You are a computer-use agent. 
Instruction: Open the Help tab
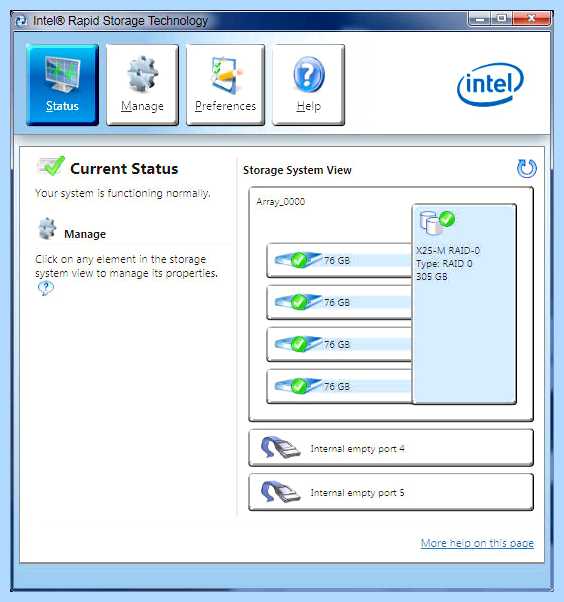[x=308, y=84]
